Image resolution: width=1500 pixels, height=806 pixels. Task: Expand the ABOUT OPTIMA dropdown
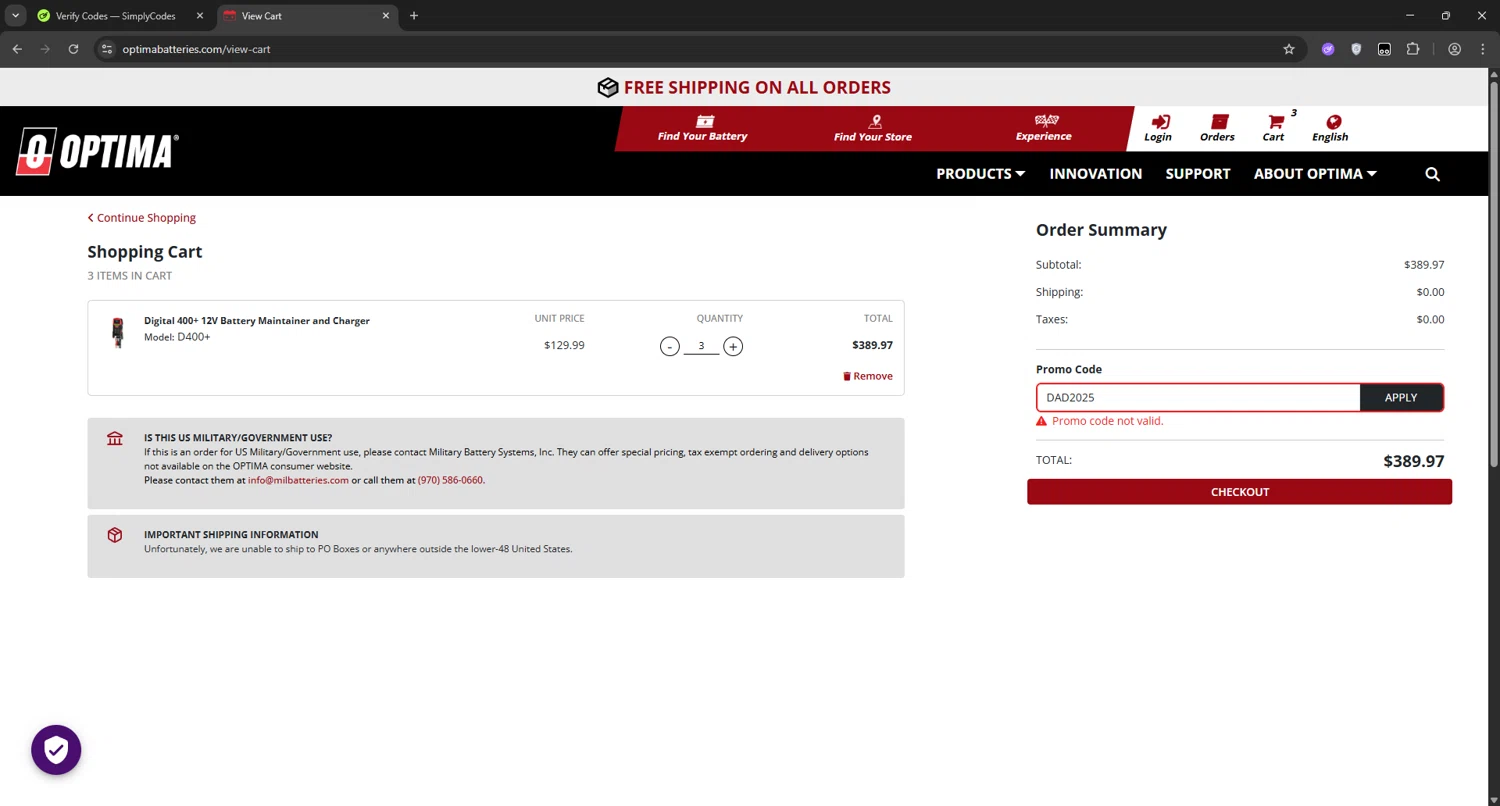(x=1315, y=174)
